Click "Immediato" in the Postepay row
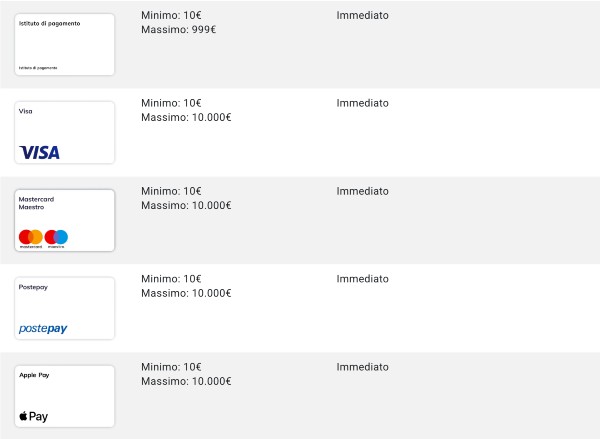The width and height of the screenshot is (600, 439). [363, 279]
